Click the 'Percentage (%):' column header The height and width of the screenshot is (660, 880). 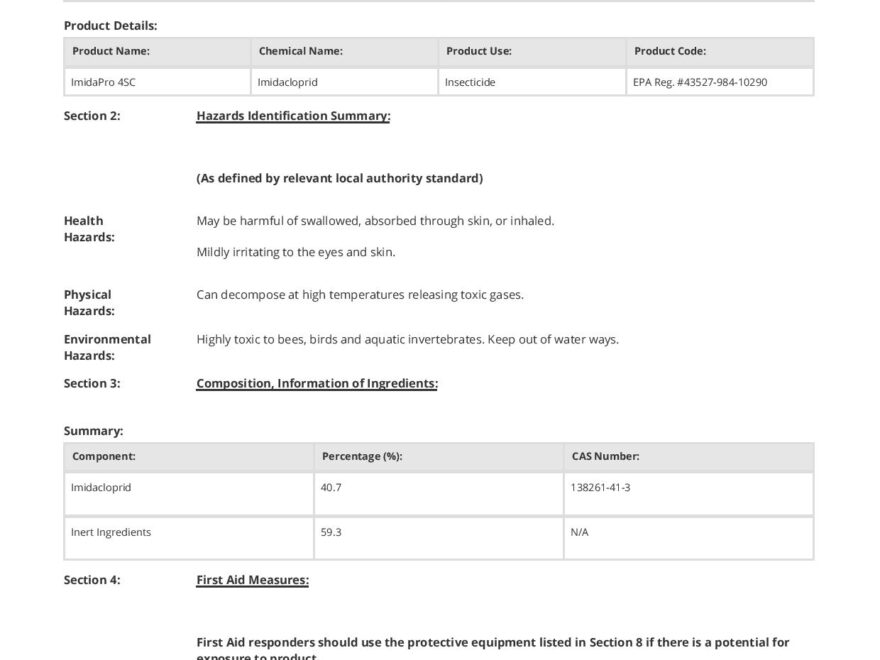click(x=362, y=456)
